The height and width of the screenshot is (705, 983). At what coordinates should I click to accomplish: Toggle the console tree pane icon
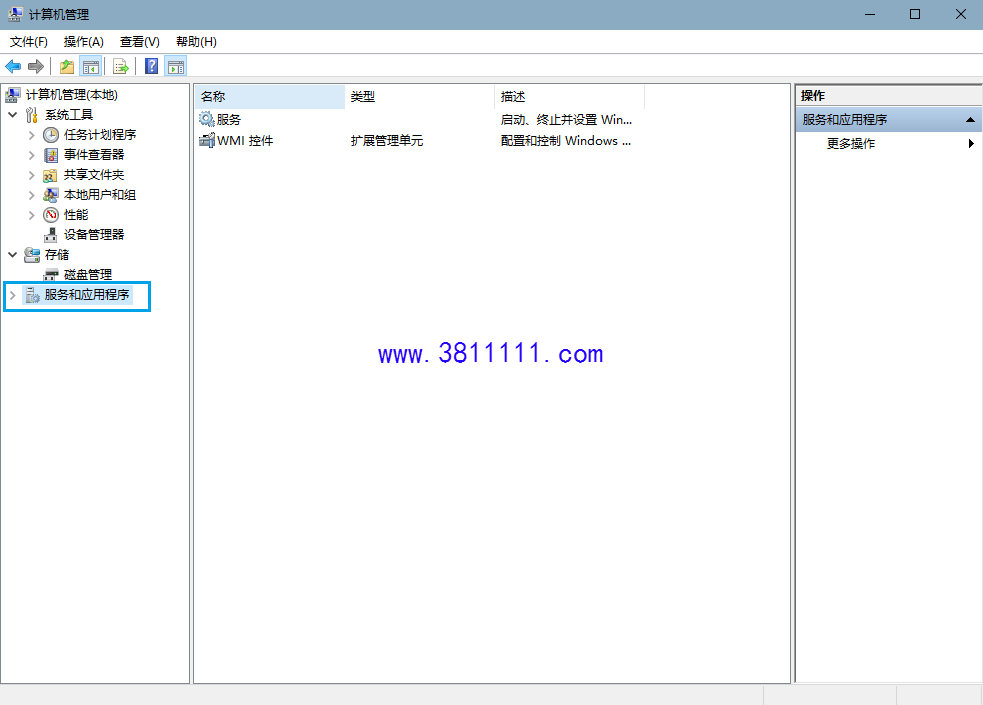(x=91, y=66)
